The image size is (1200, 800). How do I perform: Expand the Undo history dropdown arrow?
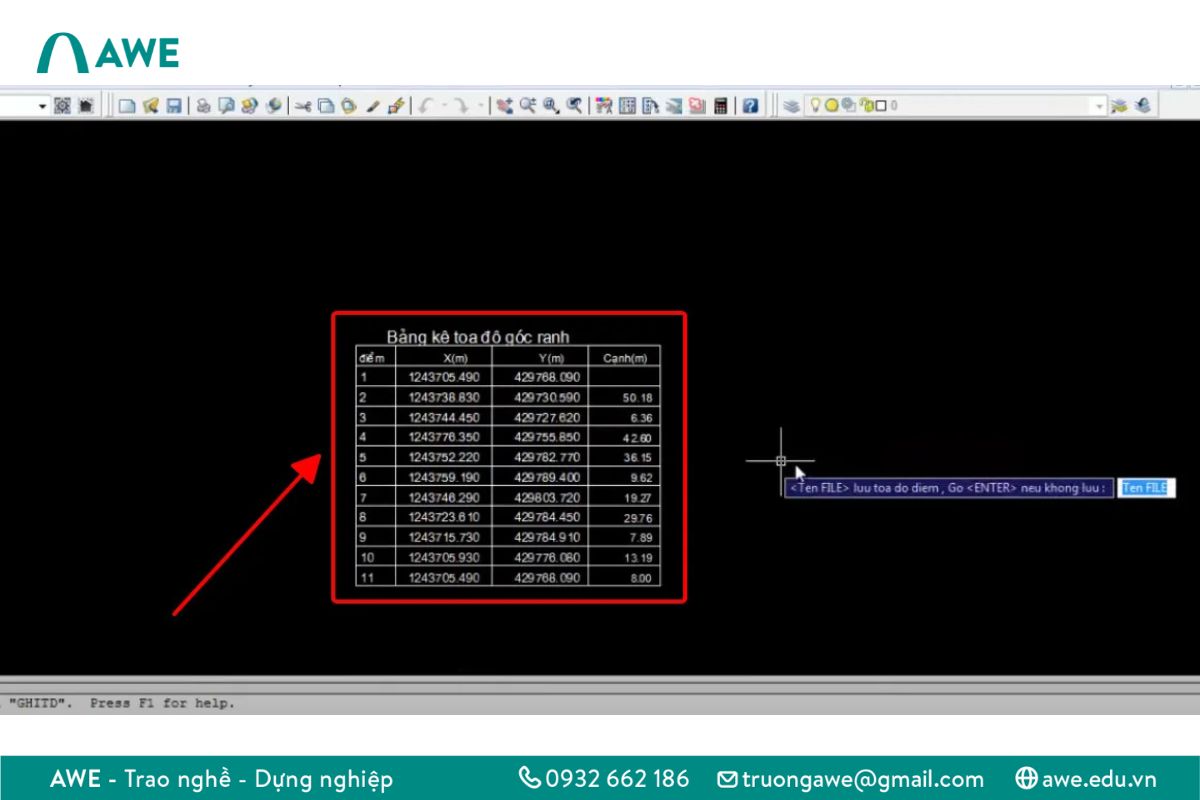tap(445, 105)
